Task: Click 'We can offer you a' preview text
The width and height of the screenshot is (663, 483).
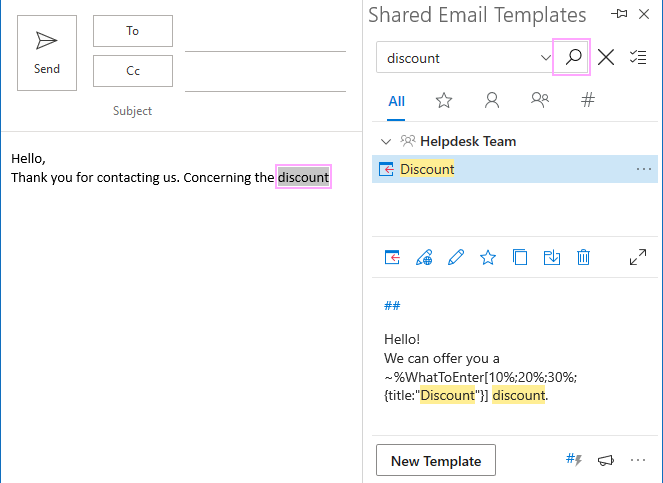Action: (441, 359)
